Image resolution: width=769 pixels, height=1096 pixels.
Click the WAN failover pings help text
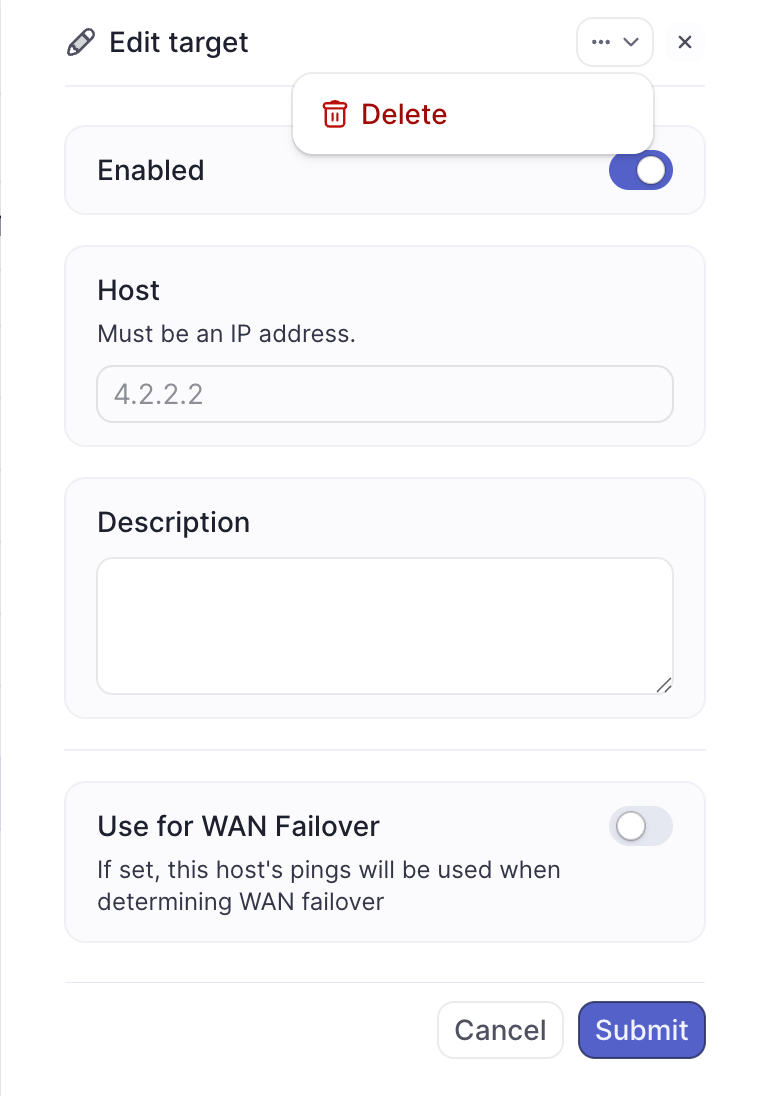329,886
